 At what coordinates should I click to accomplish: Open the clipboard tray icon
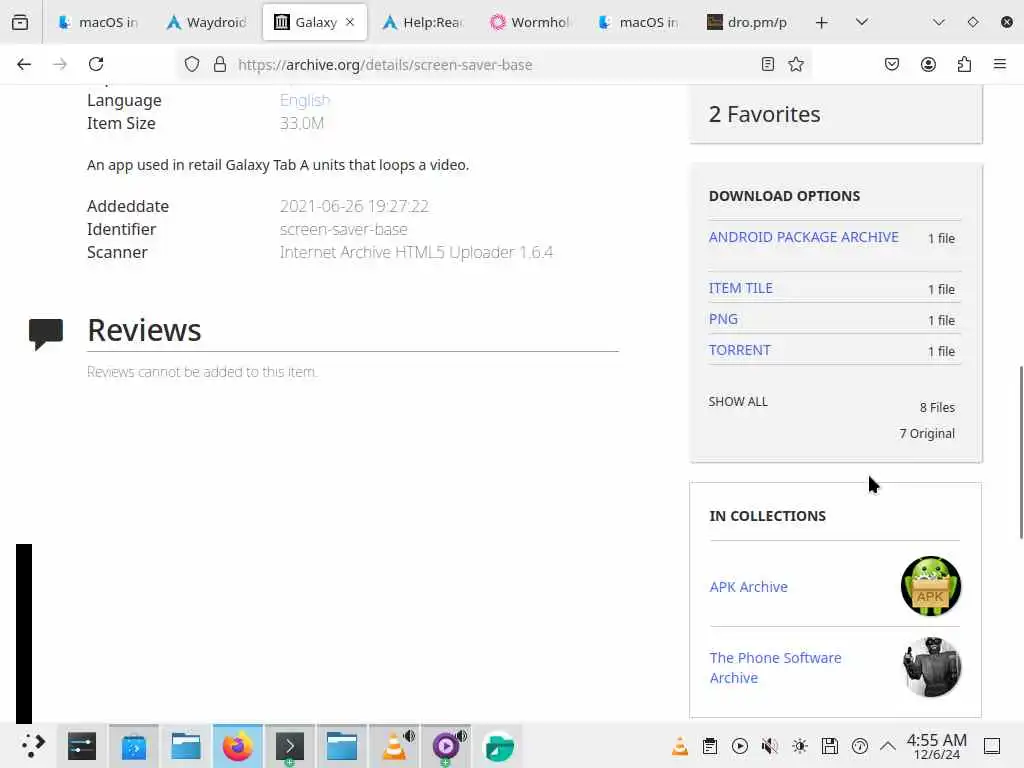pos(710,746)
